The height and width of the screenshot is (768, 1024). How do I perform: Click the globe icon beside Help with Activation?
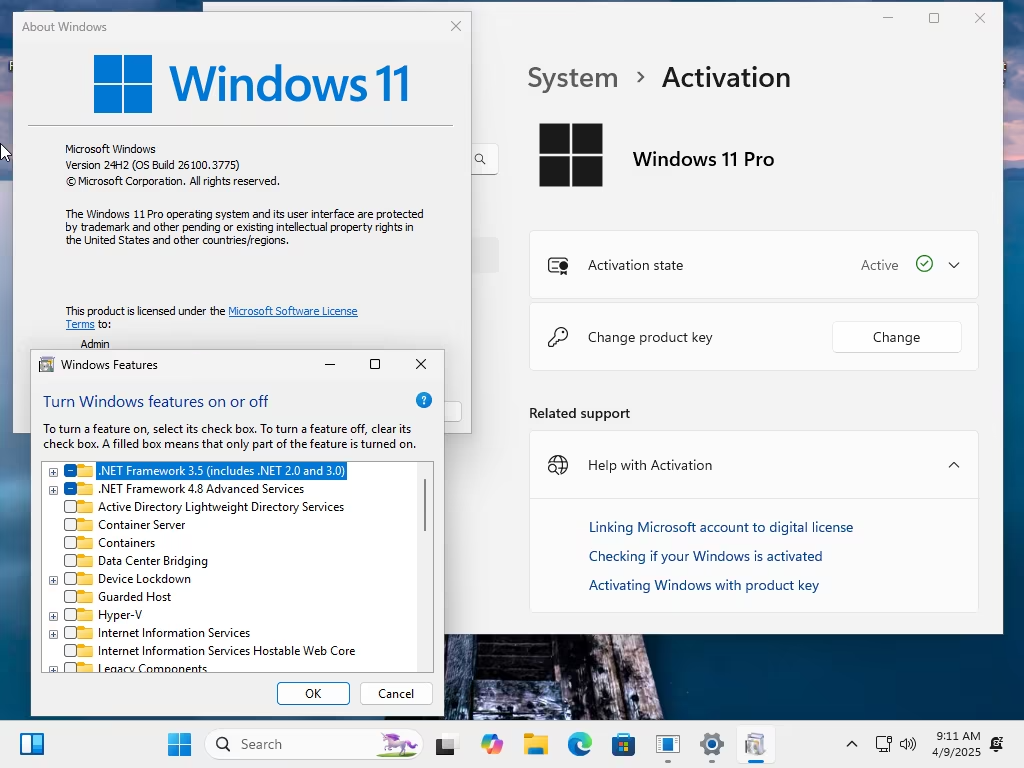pos(558,465)
